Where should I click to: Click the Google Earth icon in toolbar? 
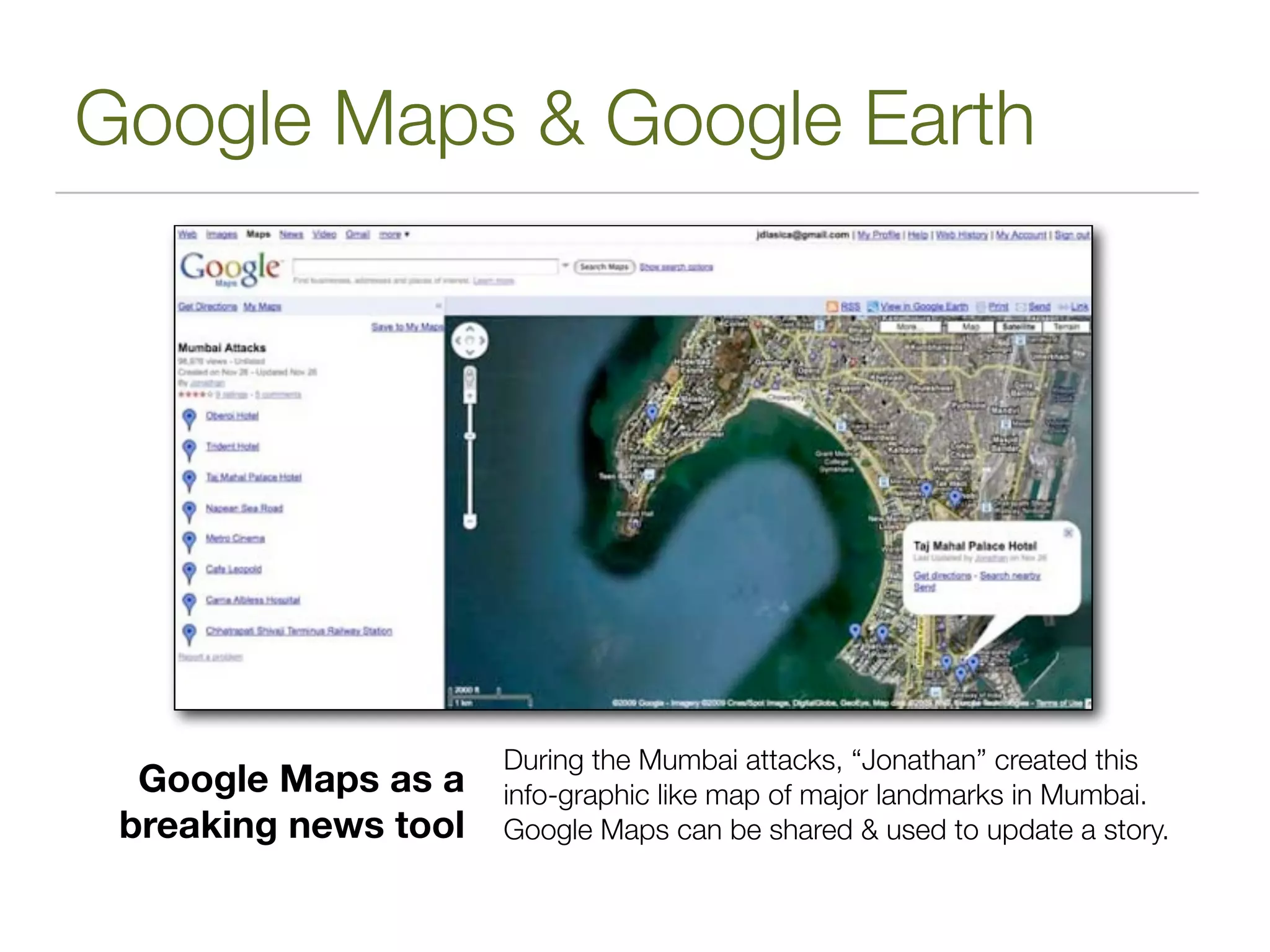pyautogui.click(x=873, y=307)
